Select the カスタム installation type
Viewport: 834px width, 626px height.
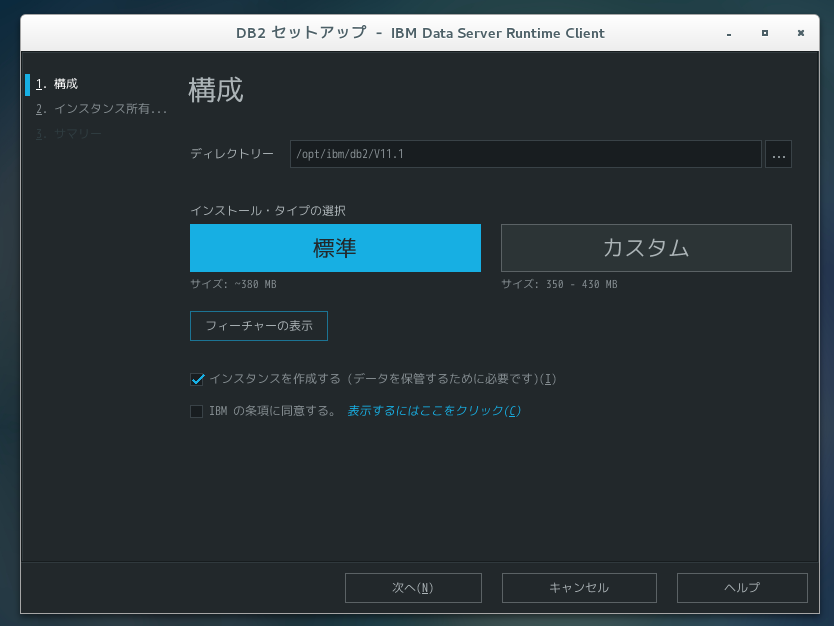click(646, 247)
